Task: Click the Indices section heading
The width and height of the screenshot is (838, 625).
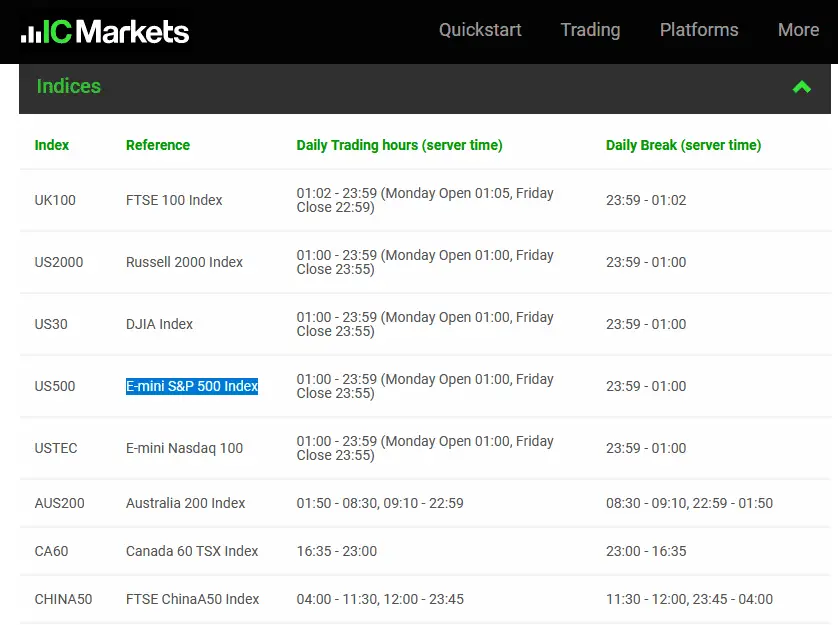Action: pyautogui.click(x=68, y=86)
